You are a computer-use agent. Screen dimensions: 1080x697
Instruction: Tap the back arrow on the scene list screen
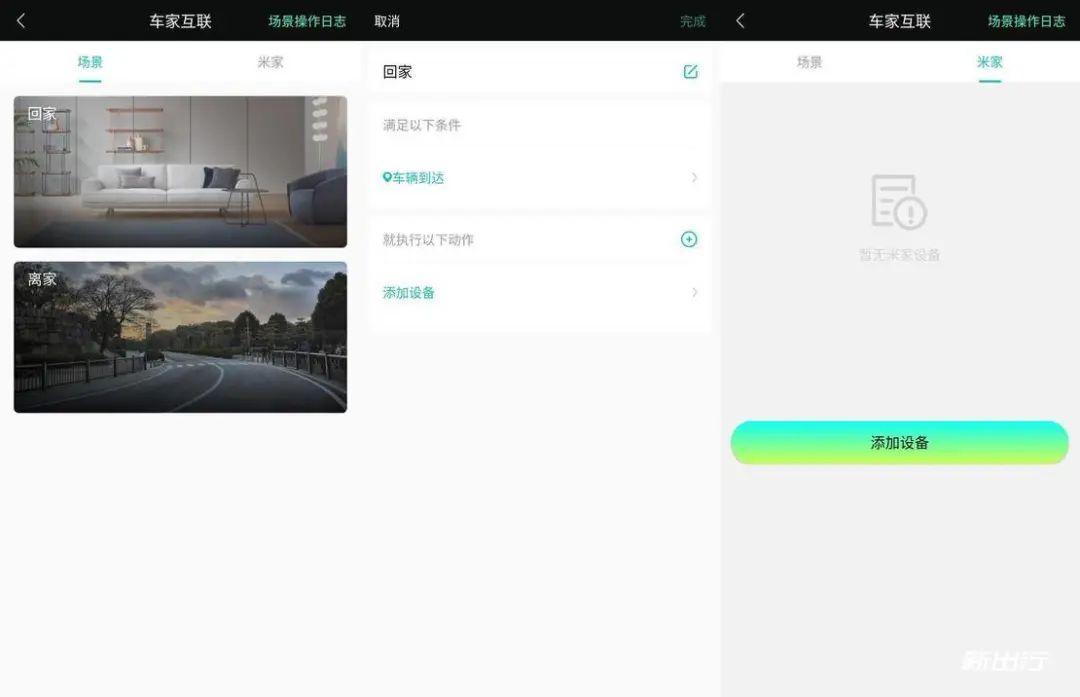point(21,21)
